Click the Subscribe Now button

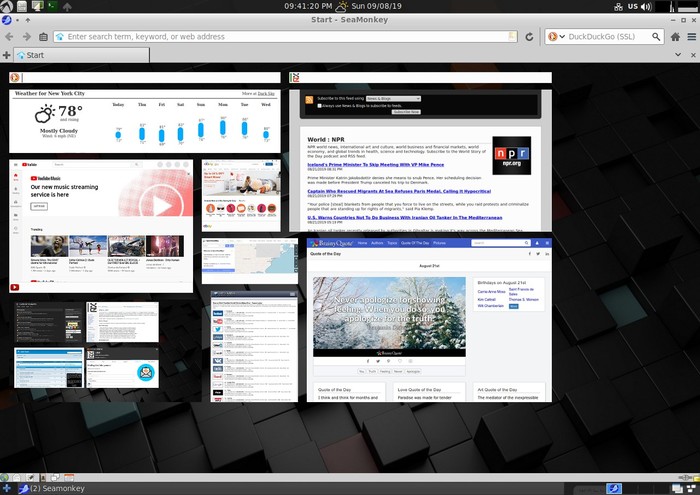tap(406, 112)
